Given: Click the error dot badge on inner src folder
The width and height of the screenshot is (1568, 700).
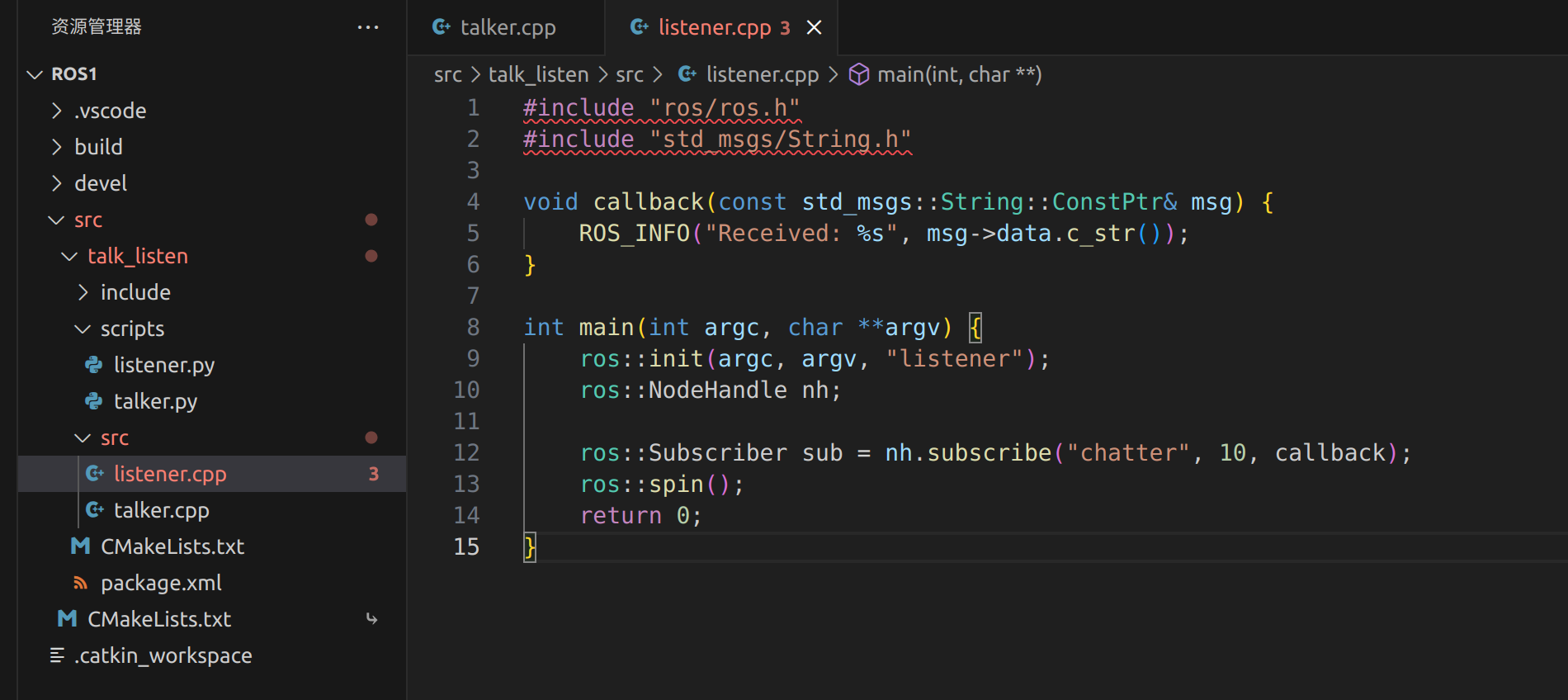Looking at the screenshot, I should click(371, 437).
